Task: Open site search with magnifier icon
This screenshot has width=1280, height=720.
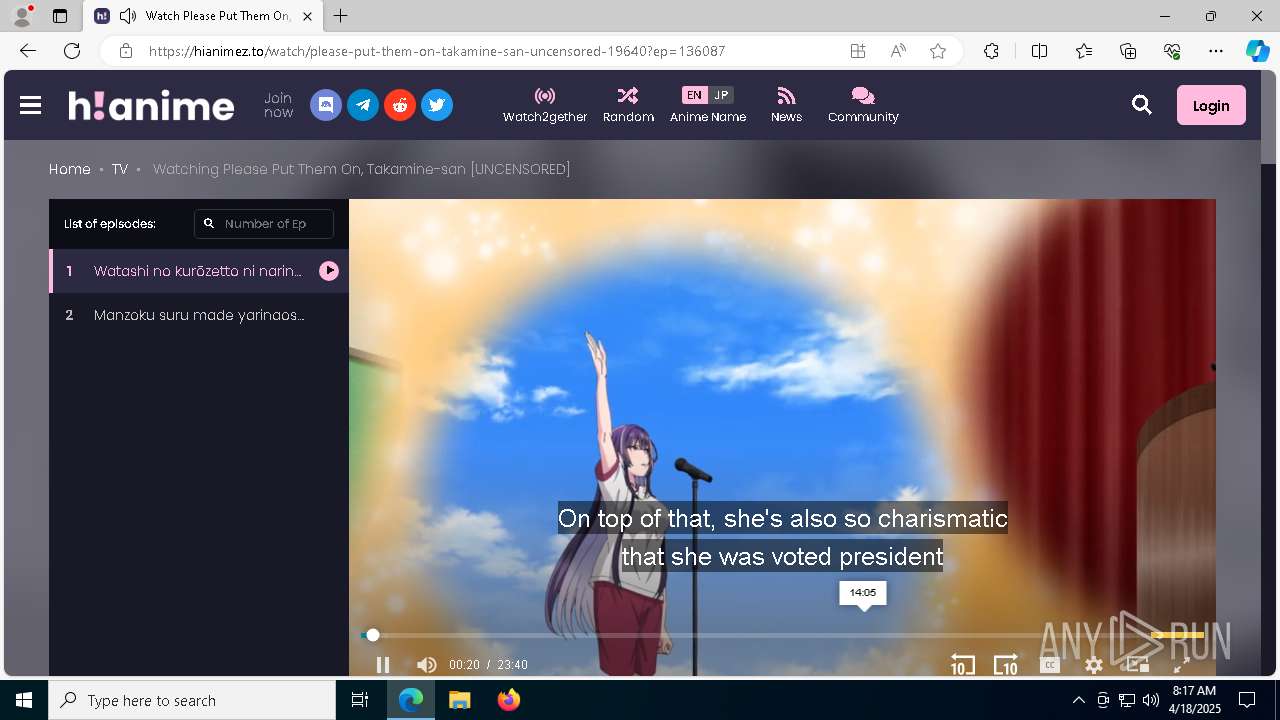Action: (1142, 105)
